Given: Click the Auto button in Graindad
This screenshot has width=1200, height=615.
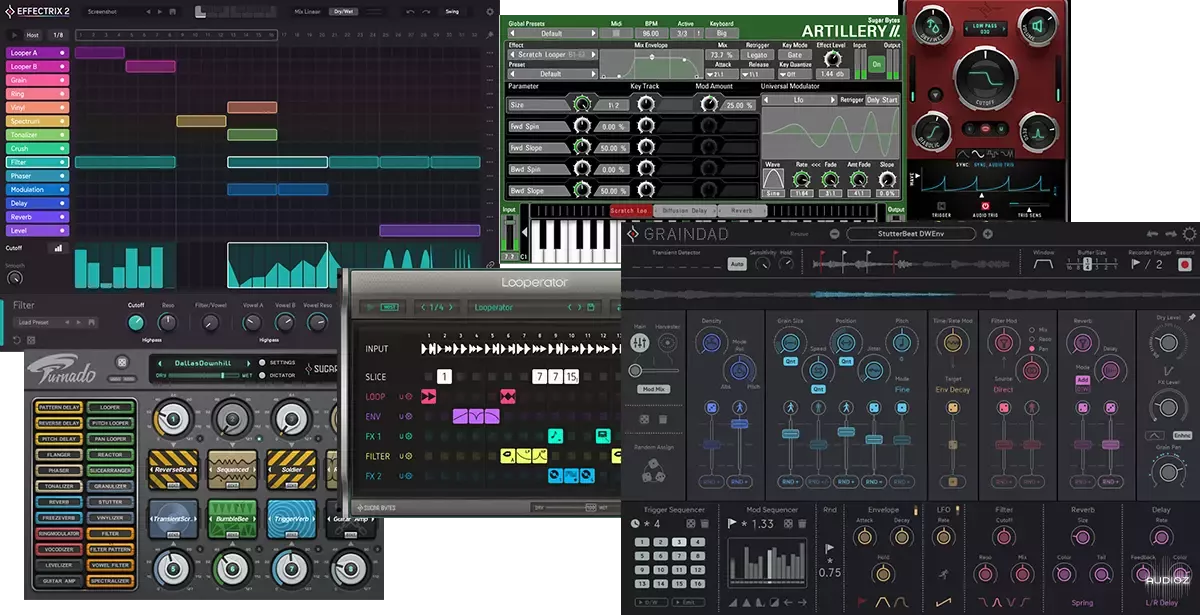Looking at the screenshot, I should click(x=736, y=265).
